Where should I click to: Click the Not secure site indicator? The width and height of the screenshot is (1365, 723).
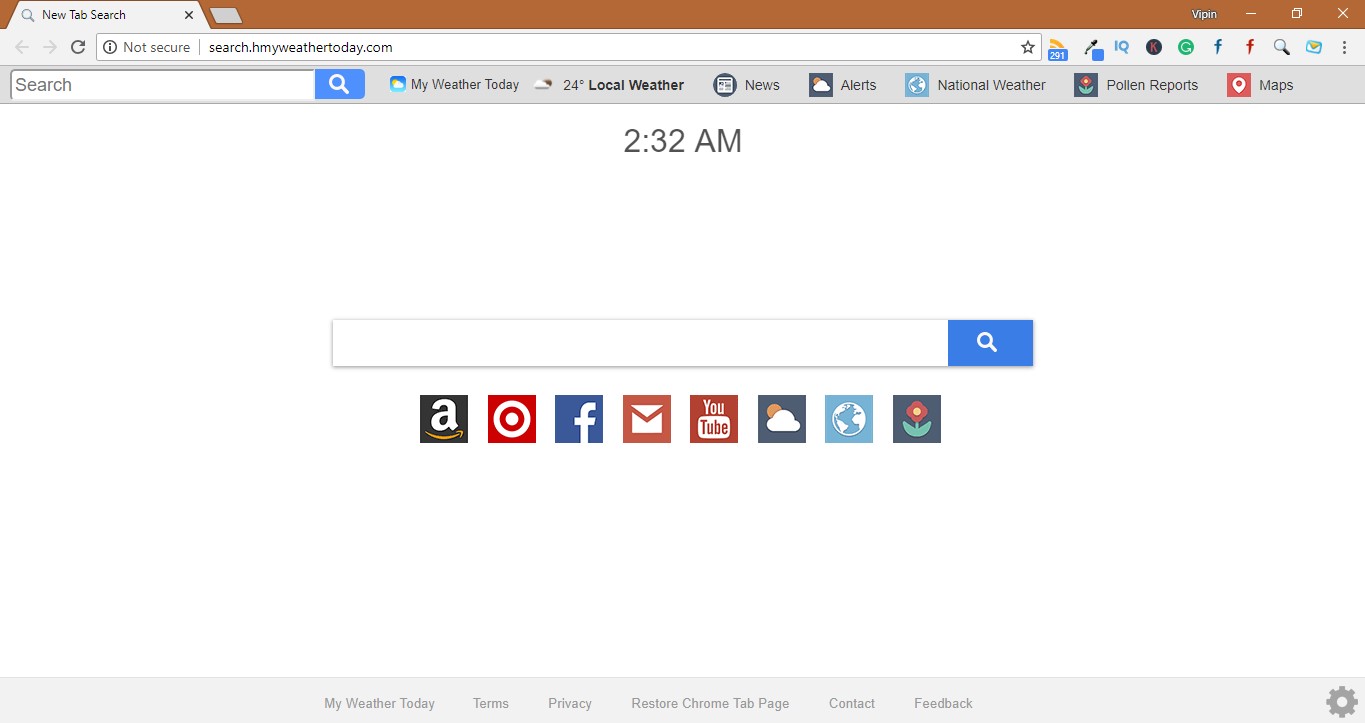tap(148, 46)
